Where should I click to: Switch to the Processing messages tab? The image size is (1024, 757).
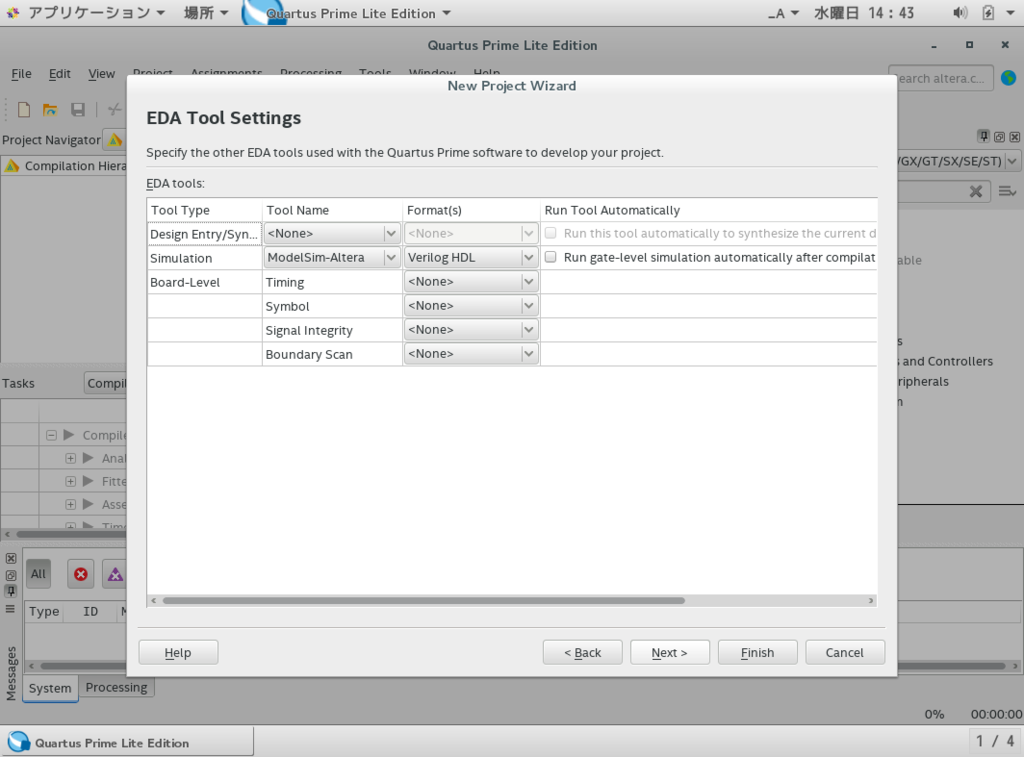(116, 687)
